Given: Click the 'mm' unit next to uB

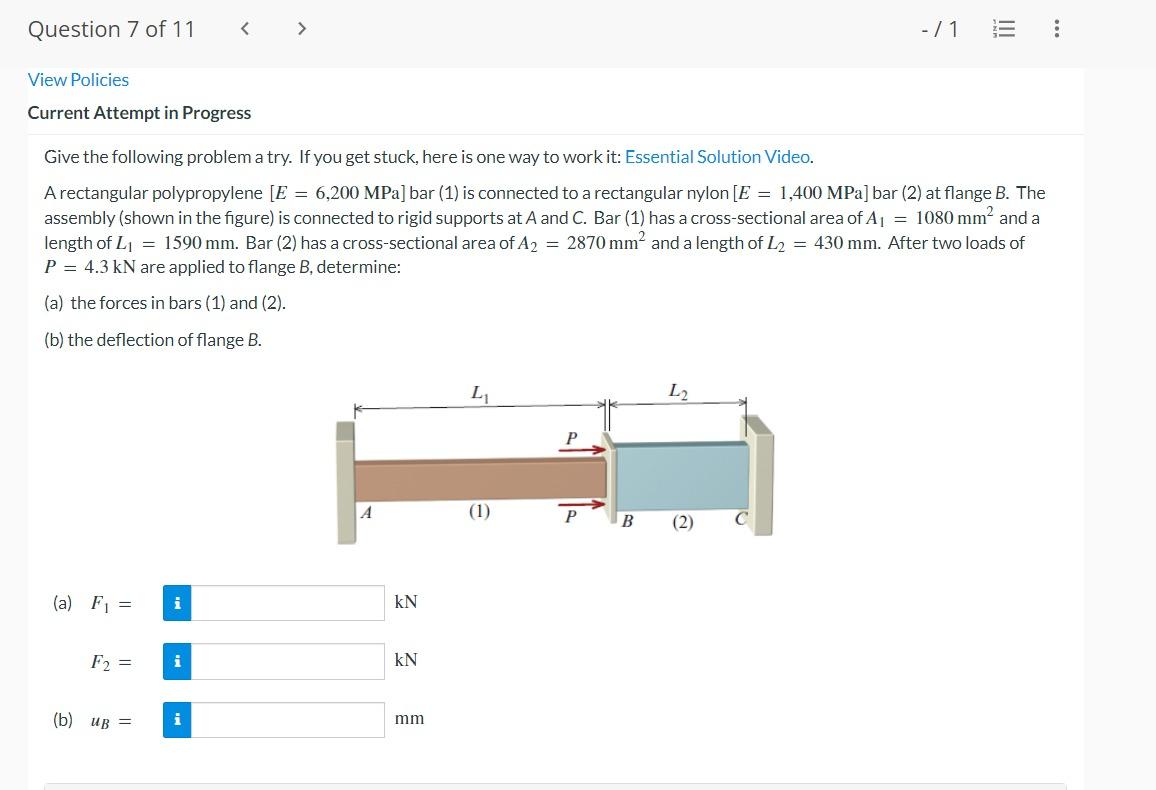Looking at the screenshot, I should tap(409, 719).
